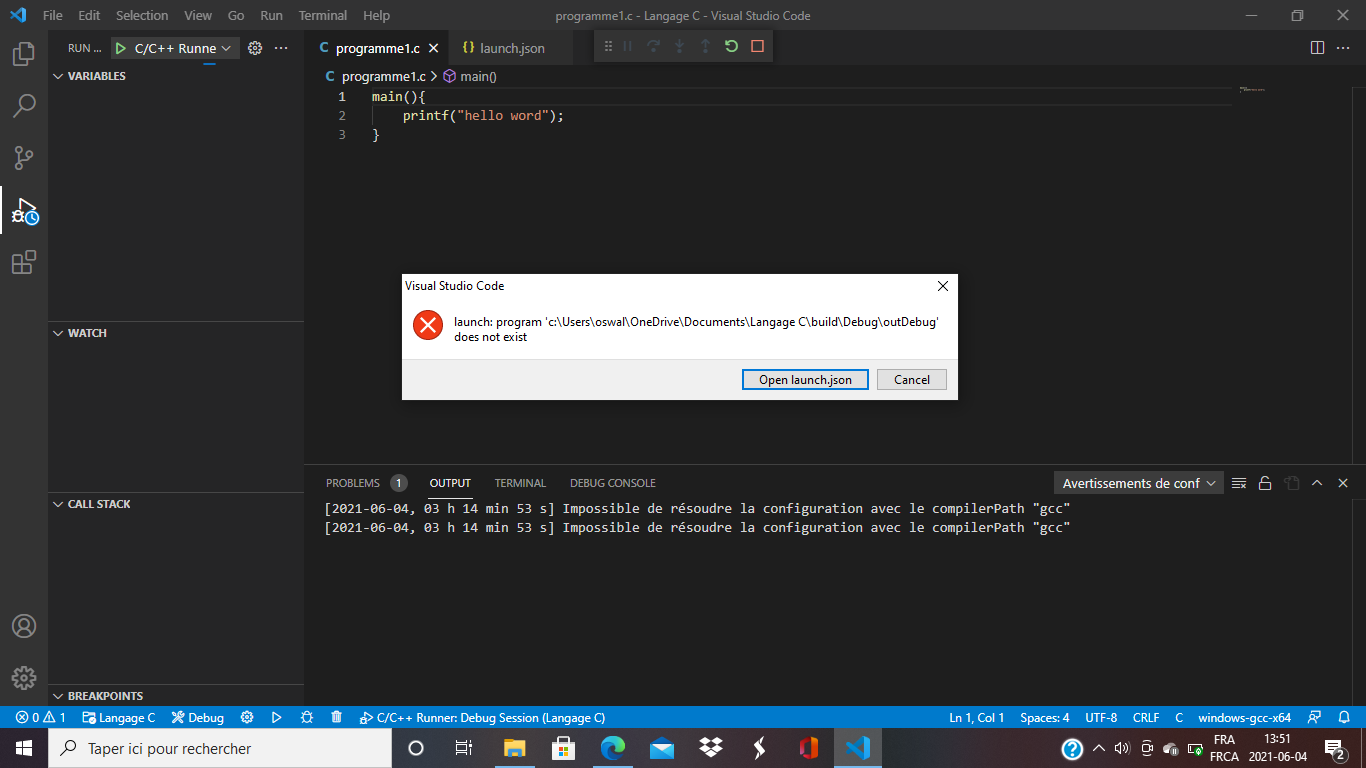Viewport: 1366px width, 768px height.
Task: Open the Explorer view in activity bar
Action: [24, 54]
